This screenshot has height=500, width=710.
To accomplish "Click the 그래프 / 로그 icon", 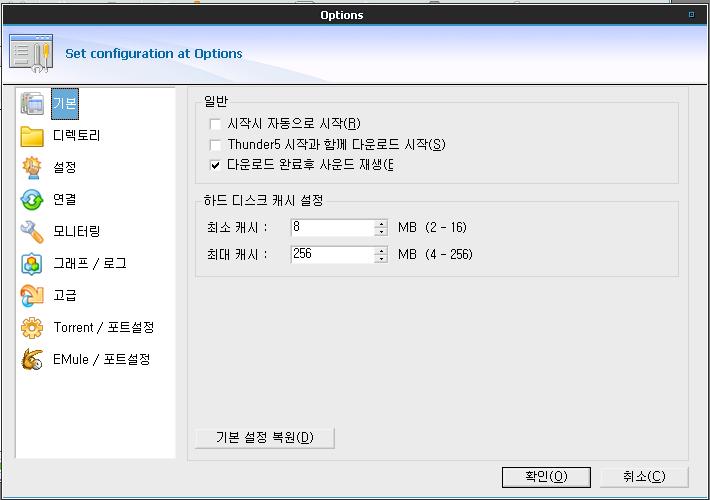I will point(32,264).
